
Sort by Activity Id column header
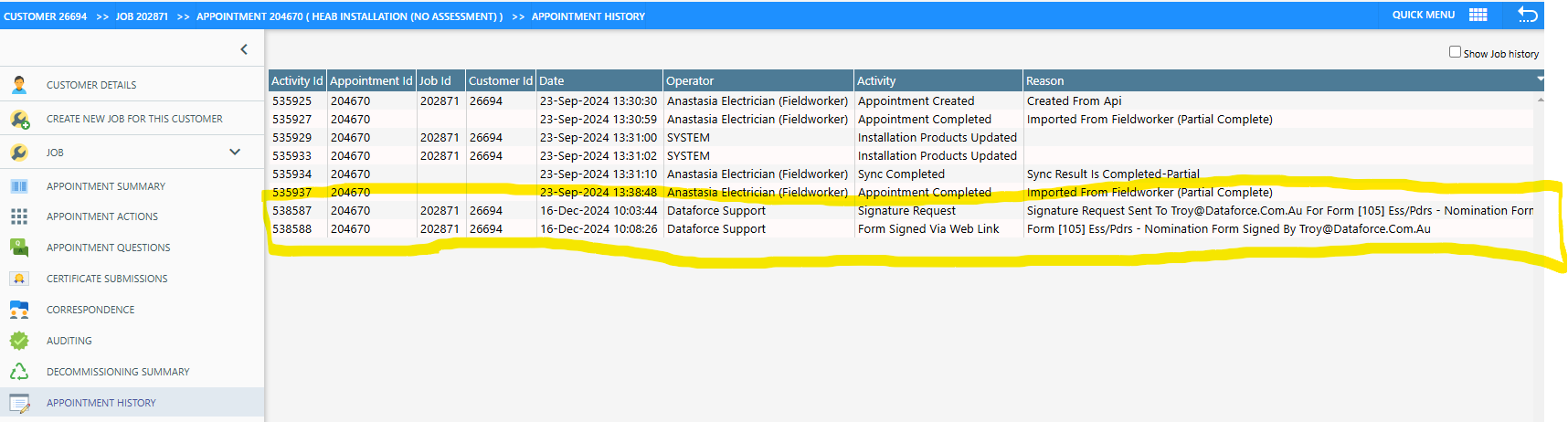point(297,80)
